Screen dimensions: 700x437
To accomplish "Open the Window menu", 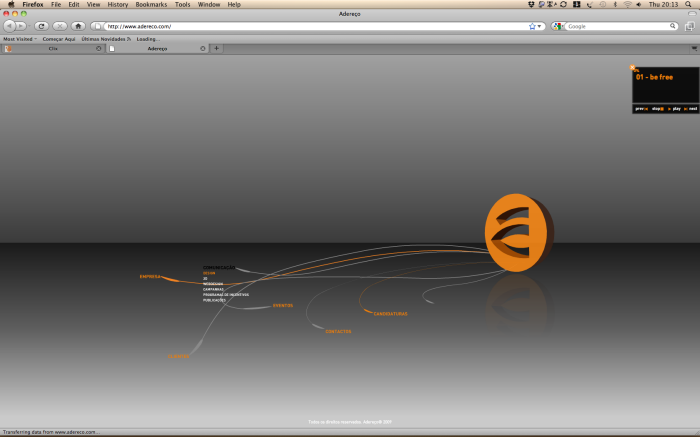I will tap(209, 4).
